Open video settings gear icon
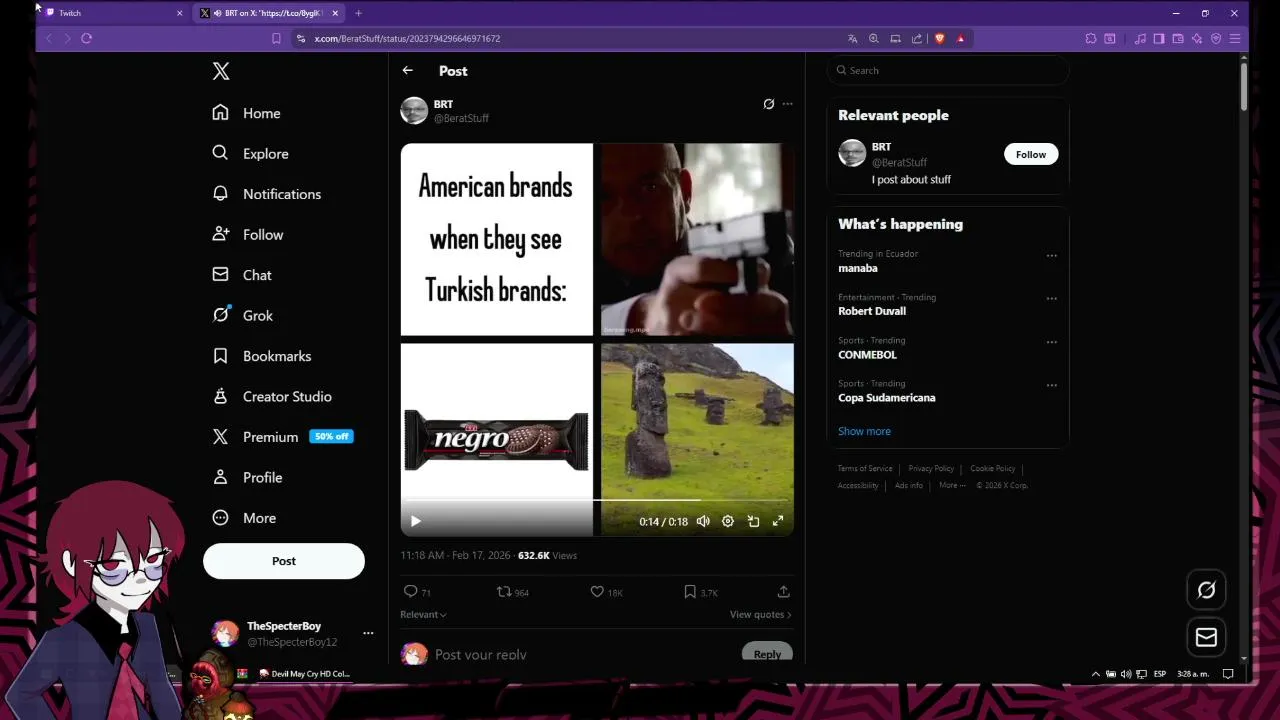This screenshot has height=720, width=1280. tap(728, 521)
